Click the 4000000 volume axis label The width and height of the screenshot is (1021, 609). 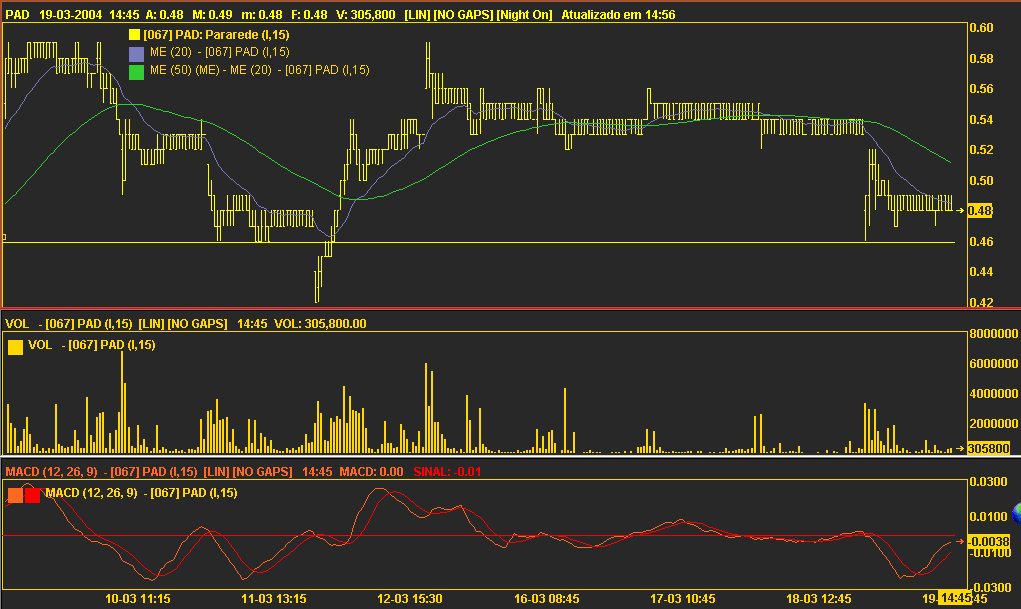994,393
